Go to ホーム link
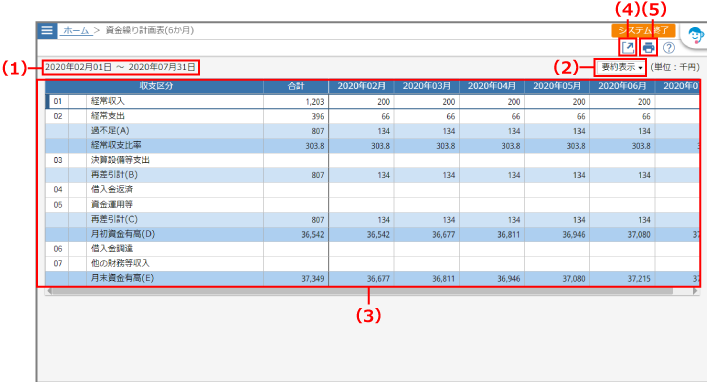Screen dimensions: 707x382 (x=76, y=30)
